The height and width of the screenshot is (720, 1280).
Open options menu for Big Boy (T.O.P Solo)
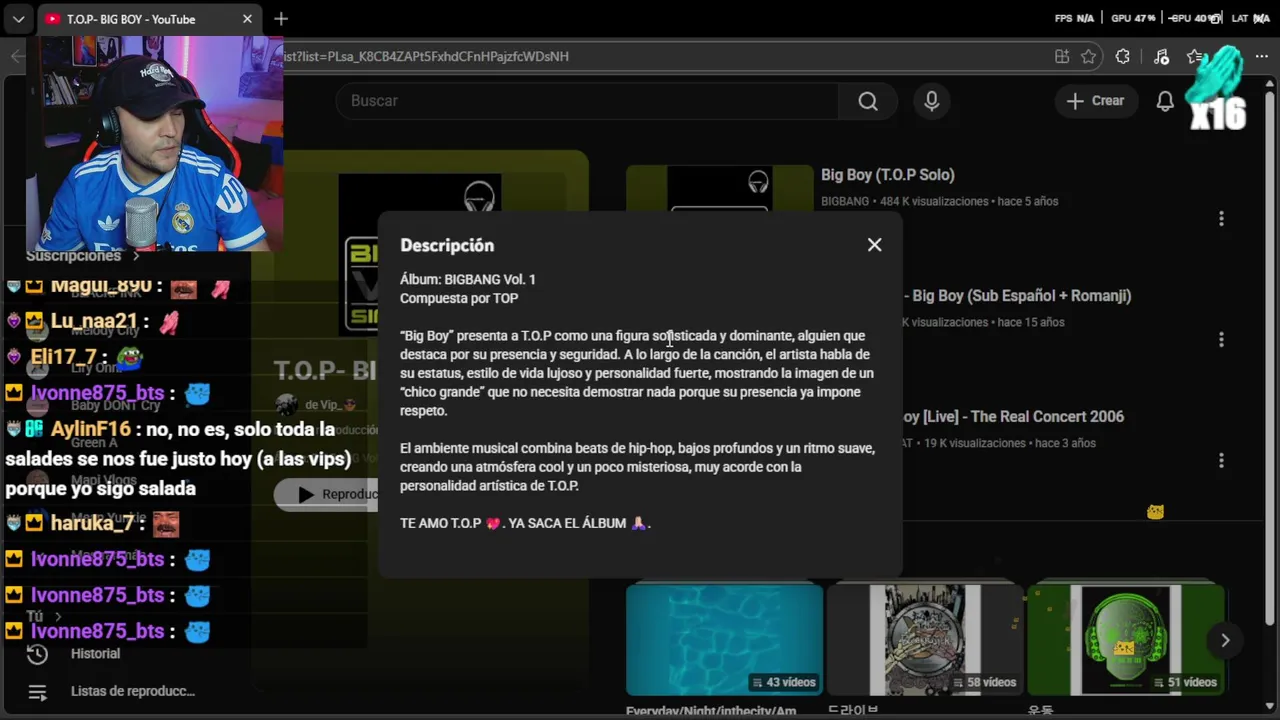pos(1221,219)
